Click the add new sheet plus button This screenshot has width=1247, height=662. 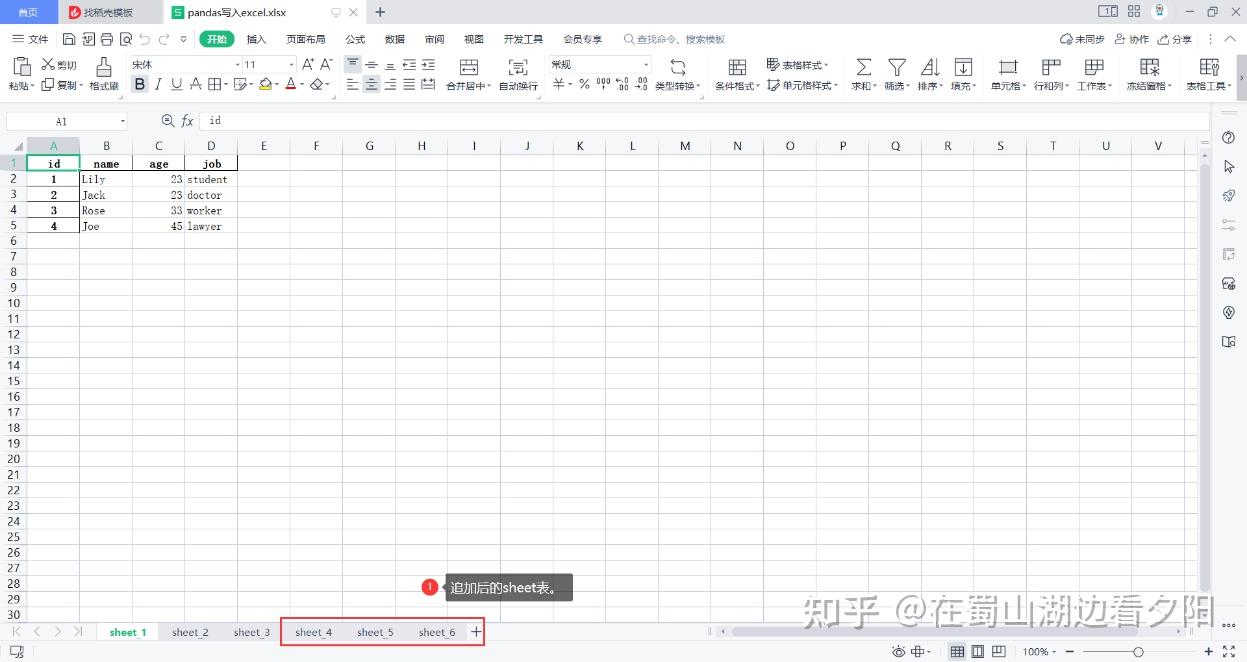click(476, 632)
